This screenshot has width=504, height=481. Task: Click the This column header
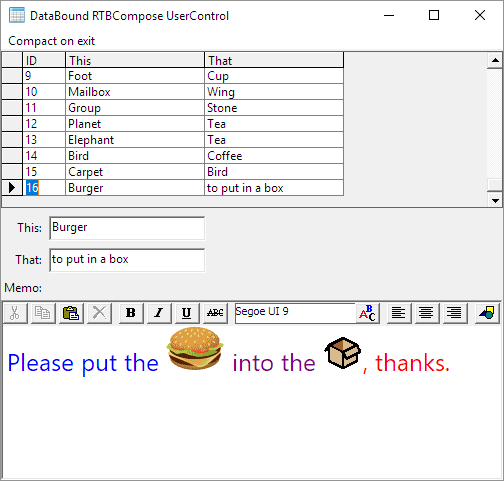[x=135, y=60]
